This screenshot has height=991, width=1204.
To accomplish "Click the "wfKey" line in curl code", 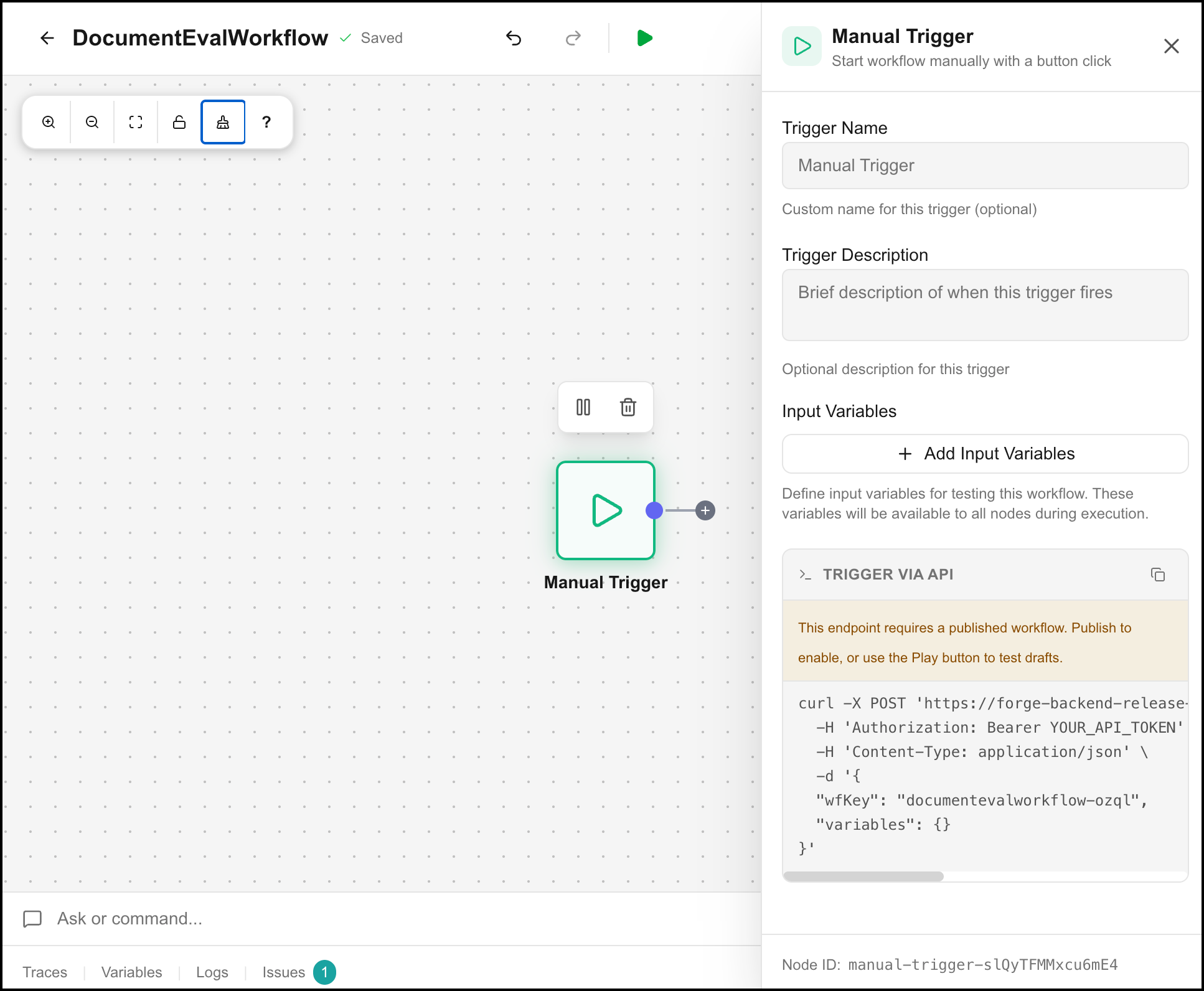I will (x=981, y=801).
